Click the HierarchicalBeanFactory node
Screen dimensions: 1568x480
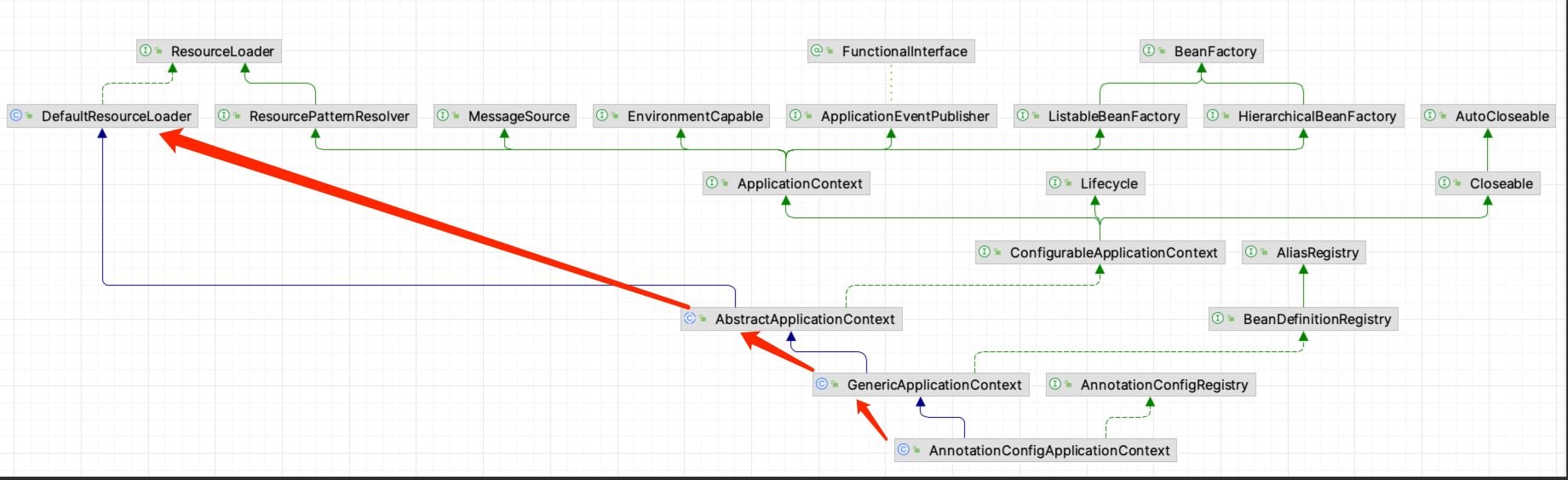[1303, 116]
